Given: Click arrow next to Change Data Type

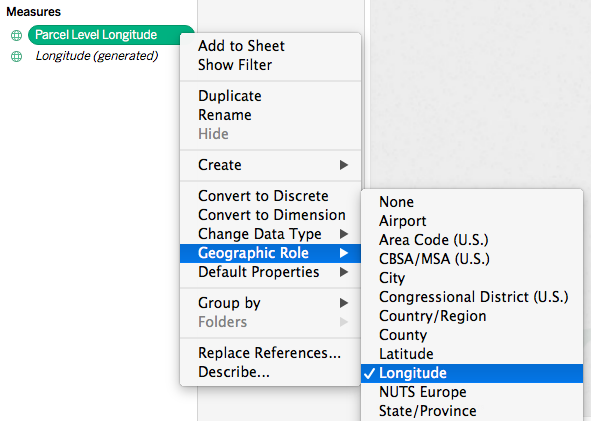Looking at the screenshot, I should 343,234.
